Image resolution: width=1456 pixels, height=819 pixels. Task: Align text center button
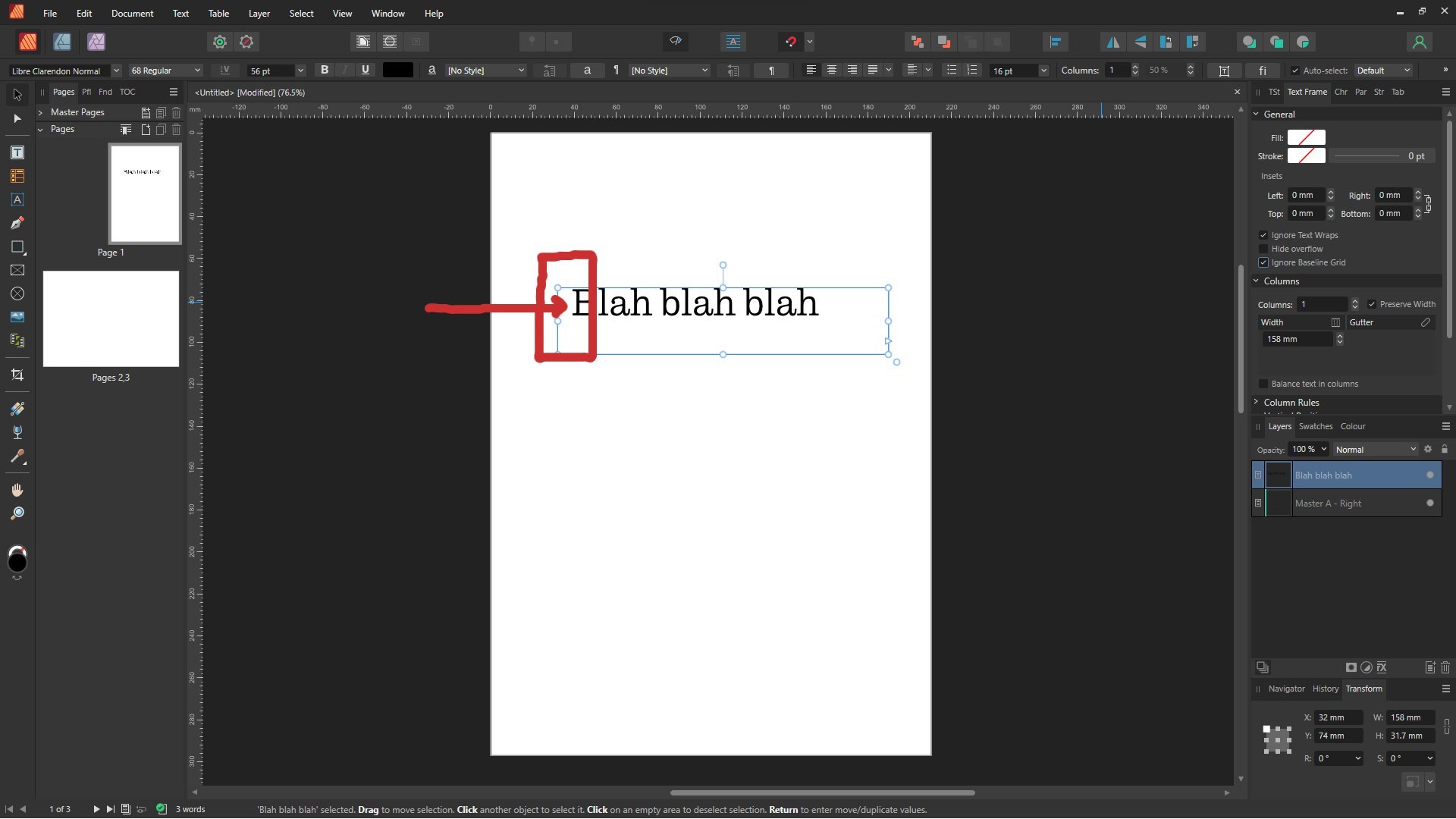coord(831,70)
